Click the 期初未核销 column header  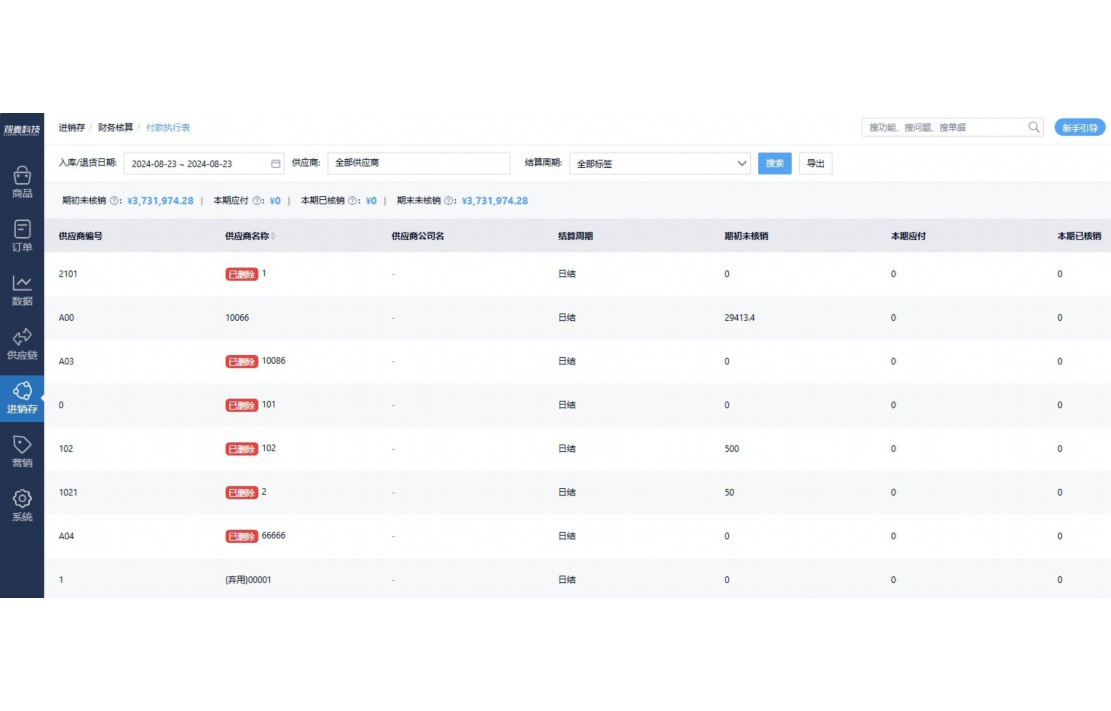(x=746, y=236)
